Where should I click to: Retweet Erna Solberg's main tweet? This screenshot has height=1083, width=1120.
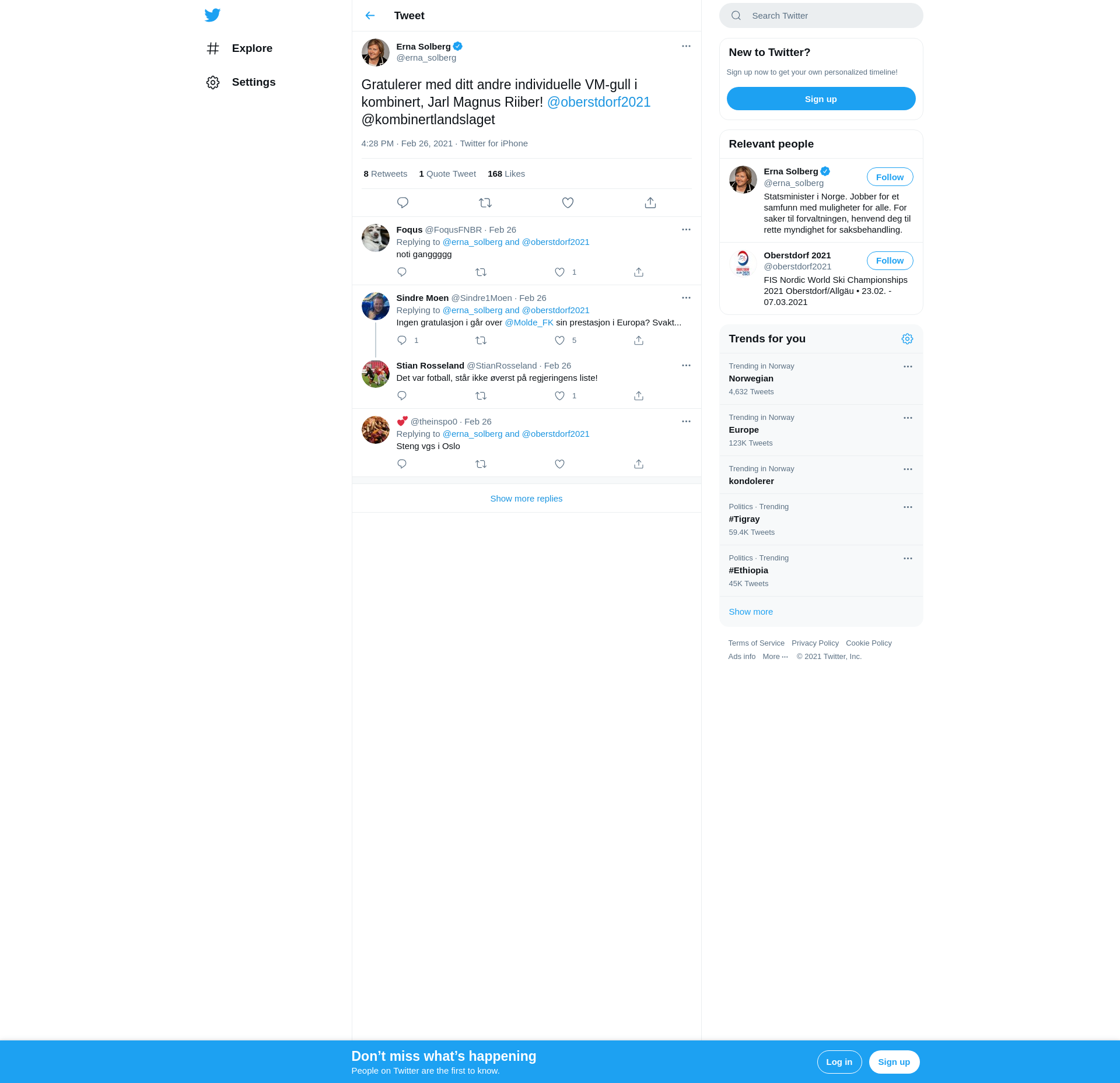click(485, 203)
